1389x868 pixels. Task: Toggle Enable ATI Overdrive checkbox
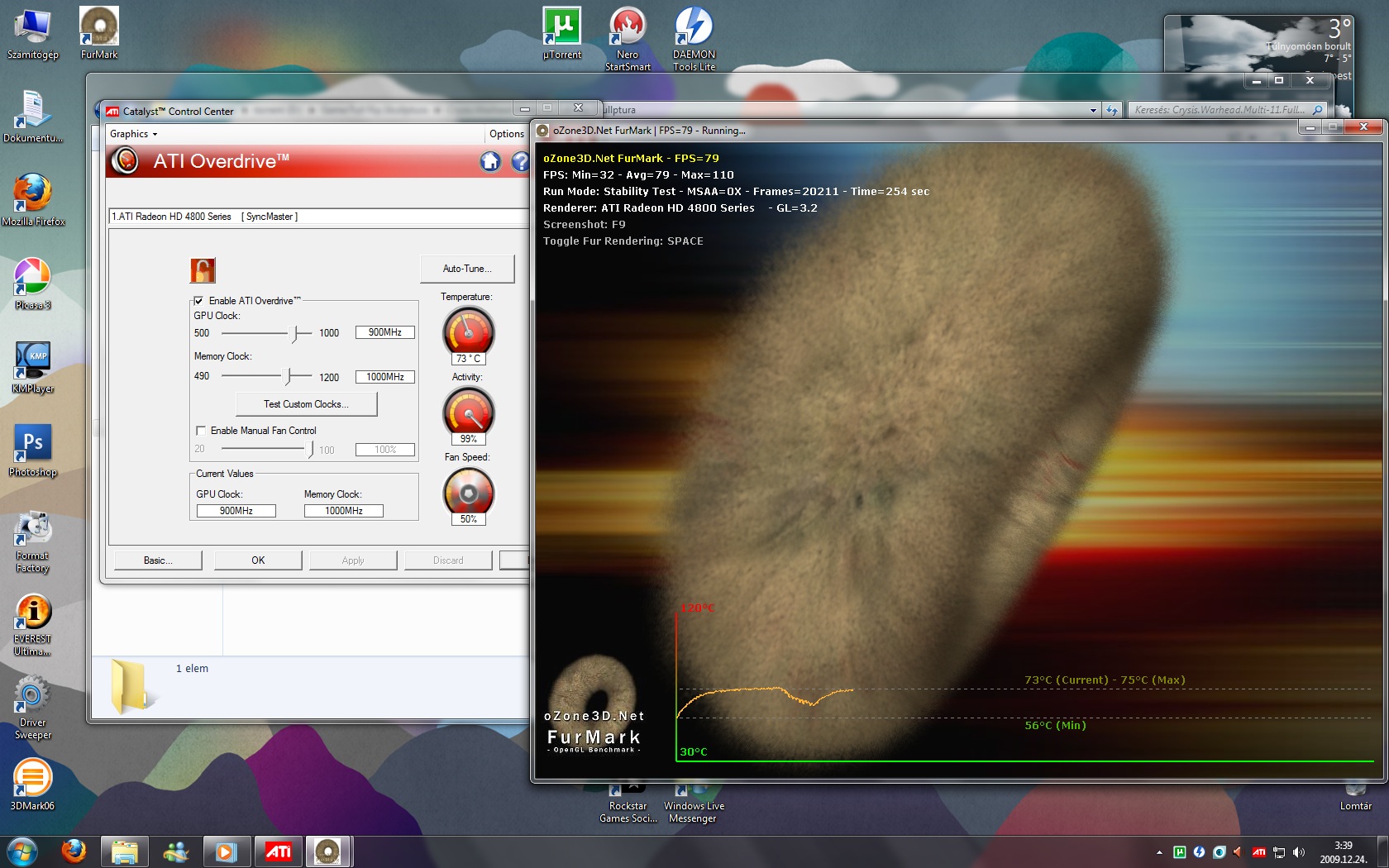198,301
